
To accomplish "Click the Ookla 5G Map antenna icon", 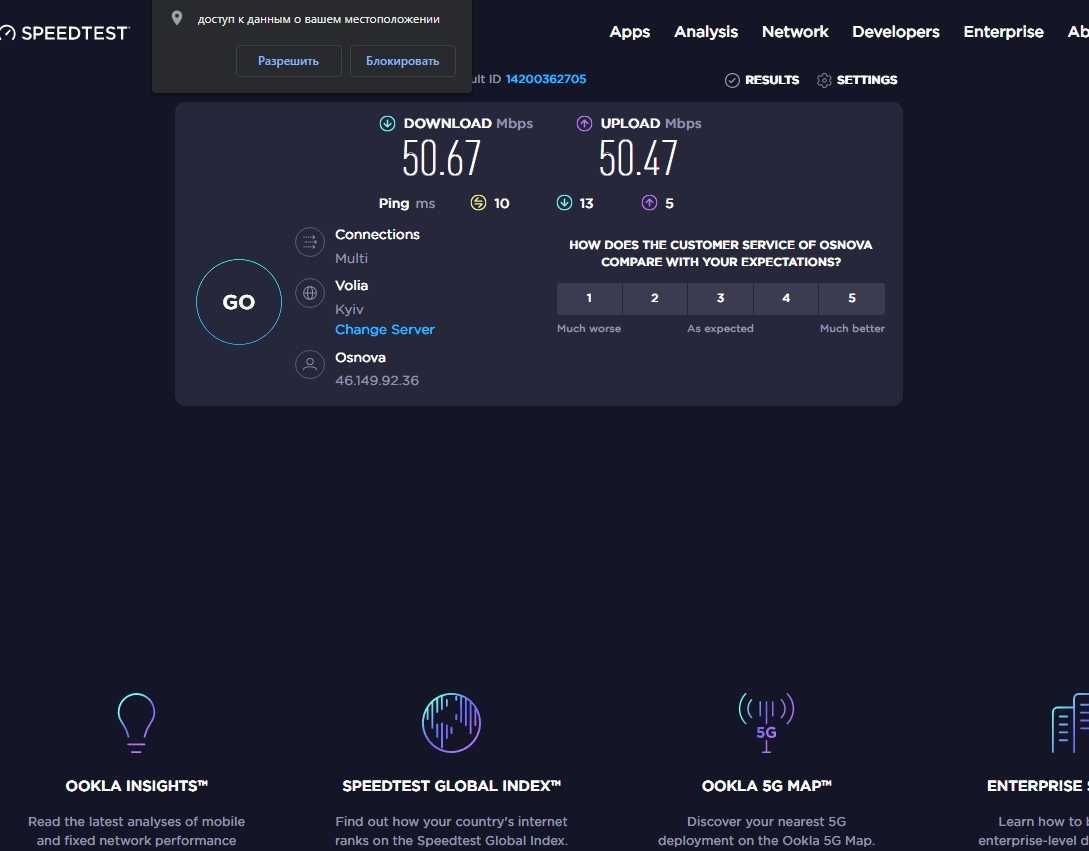I will point(766,722).
